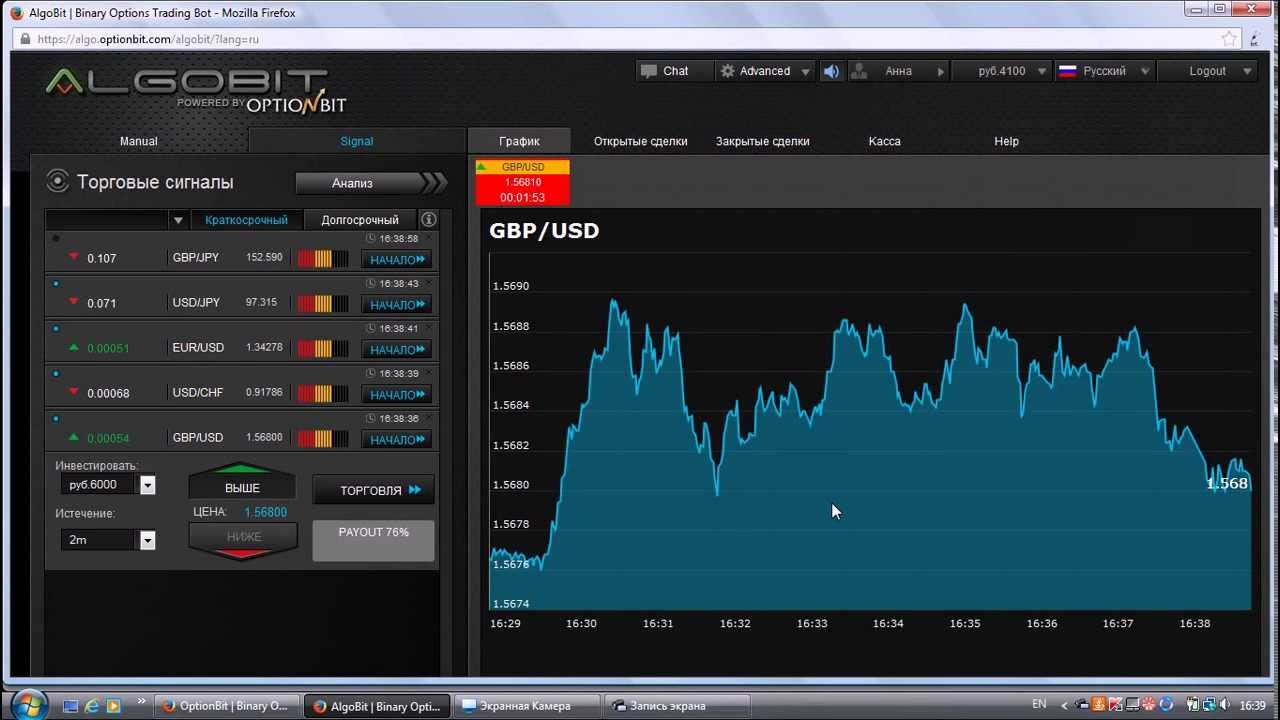Click the info icon beside Долгосрочный
Viewport: 1280px width, 720px height.
click(428, 220)
